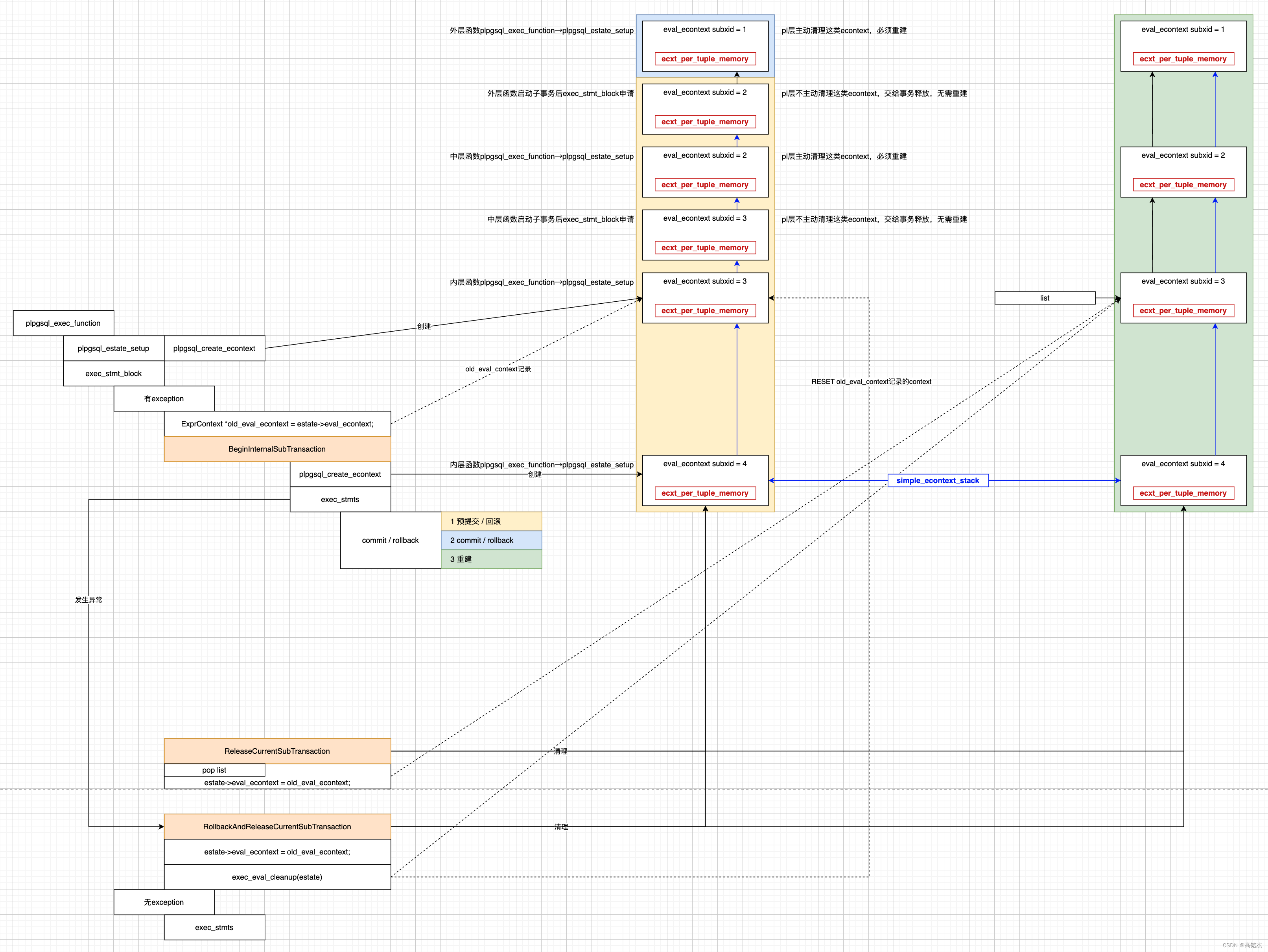Click the 外层函数启动子事务后exec_stmt_block申请 label
Screen dimensions: 1268x952
[560, 94]
